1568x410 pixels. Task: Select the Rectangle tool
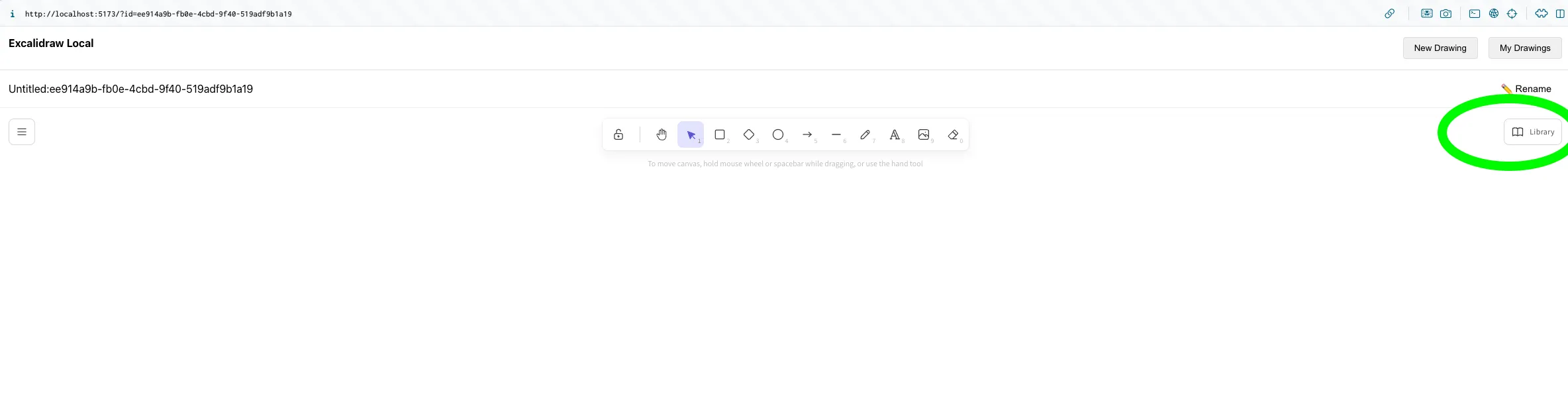[720, 134]
